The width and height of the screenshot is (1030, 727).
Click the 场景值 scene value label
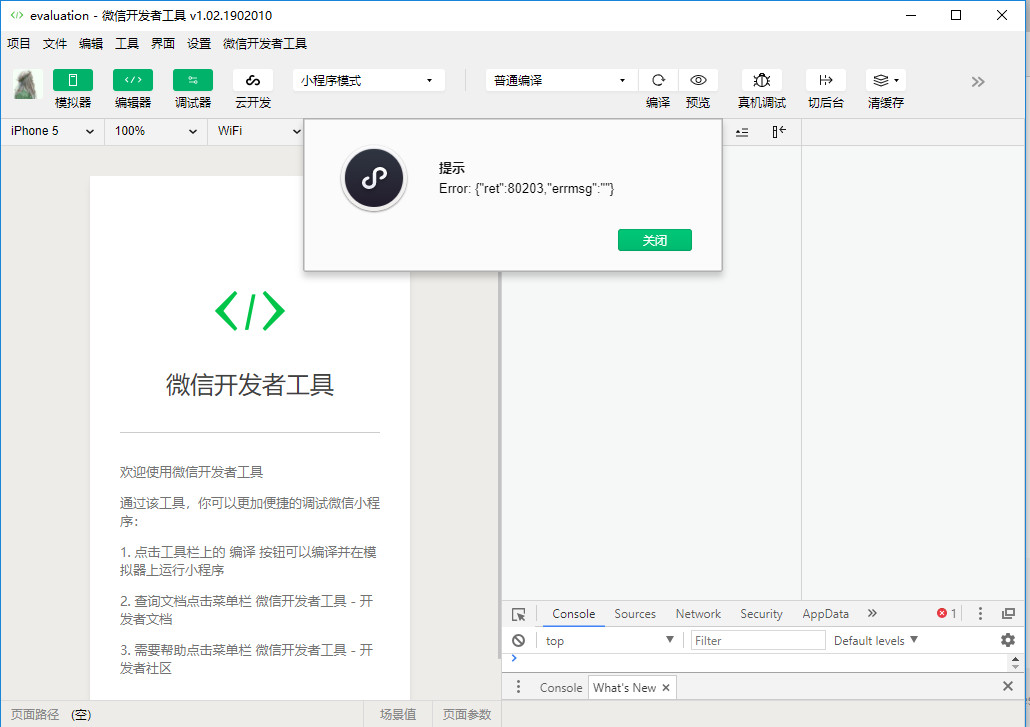click(398, 715)
